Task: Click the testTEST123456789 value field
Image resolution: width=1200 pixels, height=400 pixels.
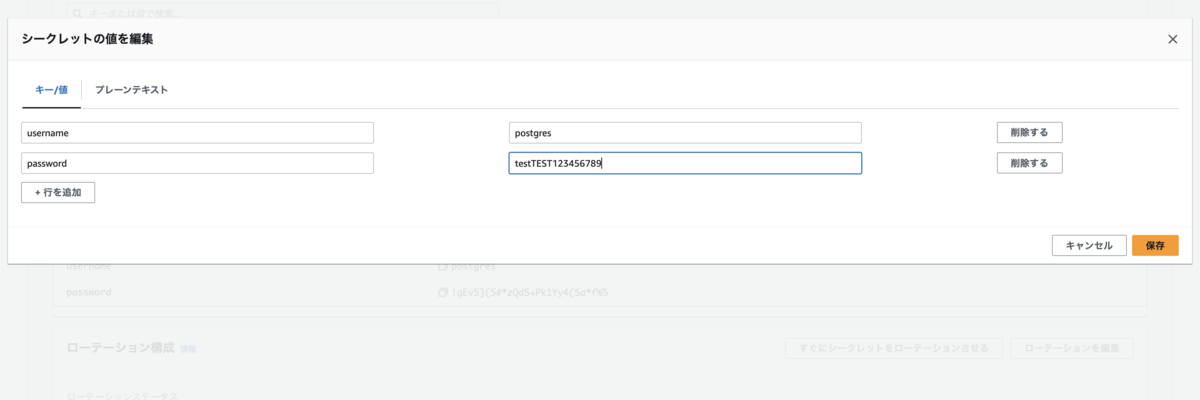Action: coord(685,163)
